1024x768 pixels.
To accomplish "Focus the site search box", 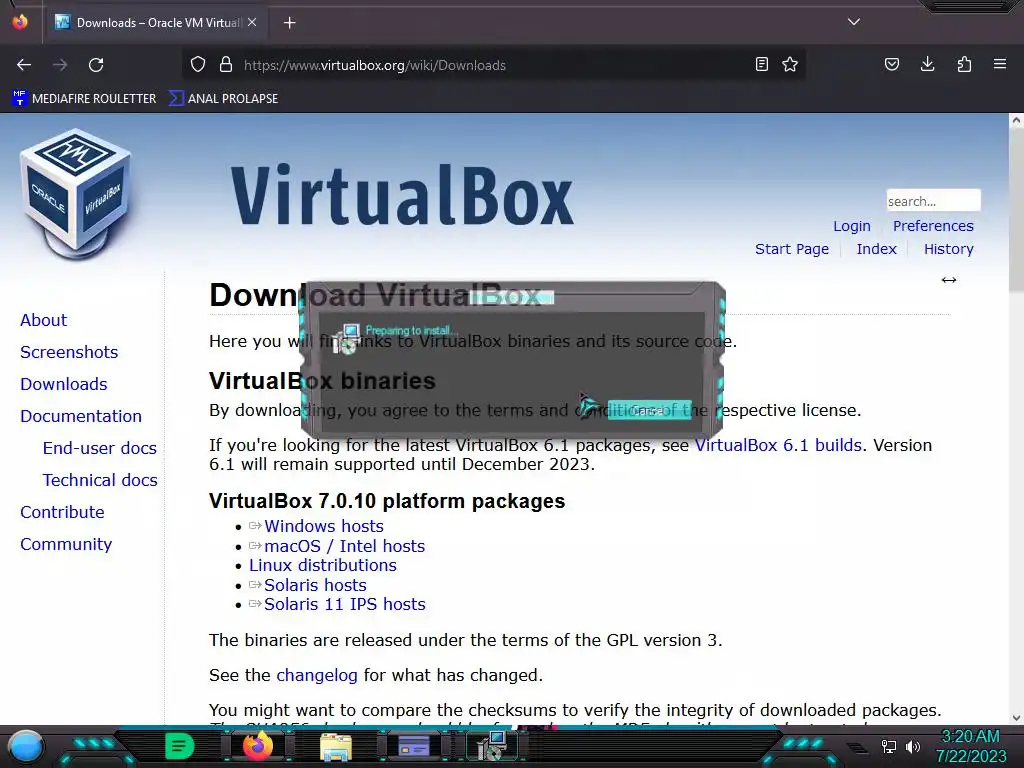I will click(x=933, y=200).
